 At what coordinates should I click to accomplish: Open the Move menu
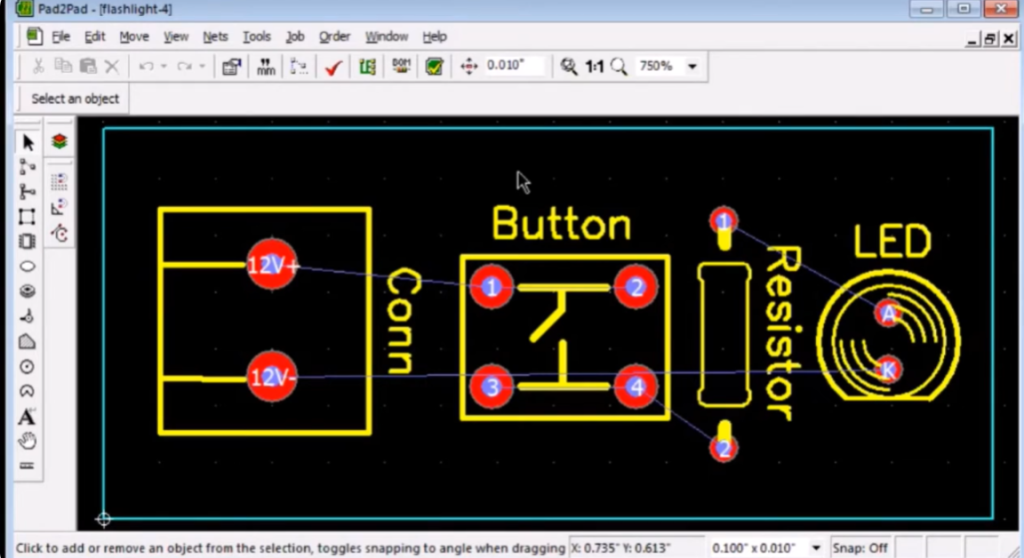tap(134, 37)
